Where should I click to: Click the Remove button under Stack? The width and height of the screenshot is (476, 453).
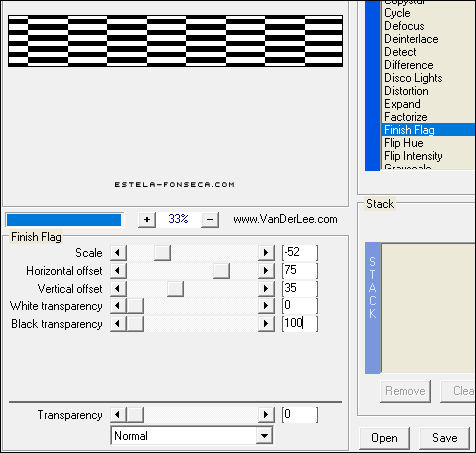click(405, 391)
